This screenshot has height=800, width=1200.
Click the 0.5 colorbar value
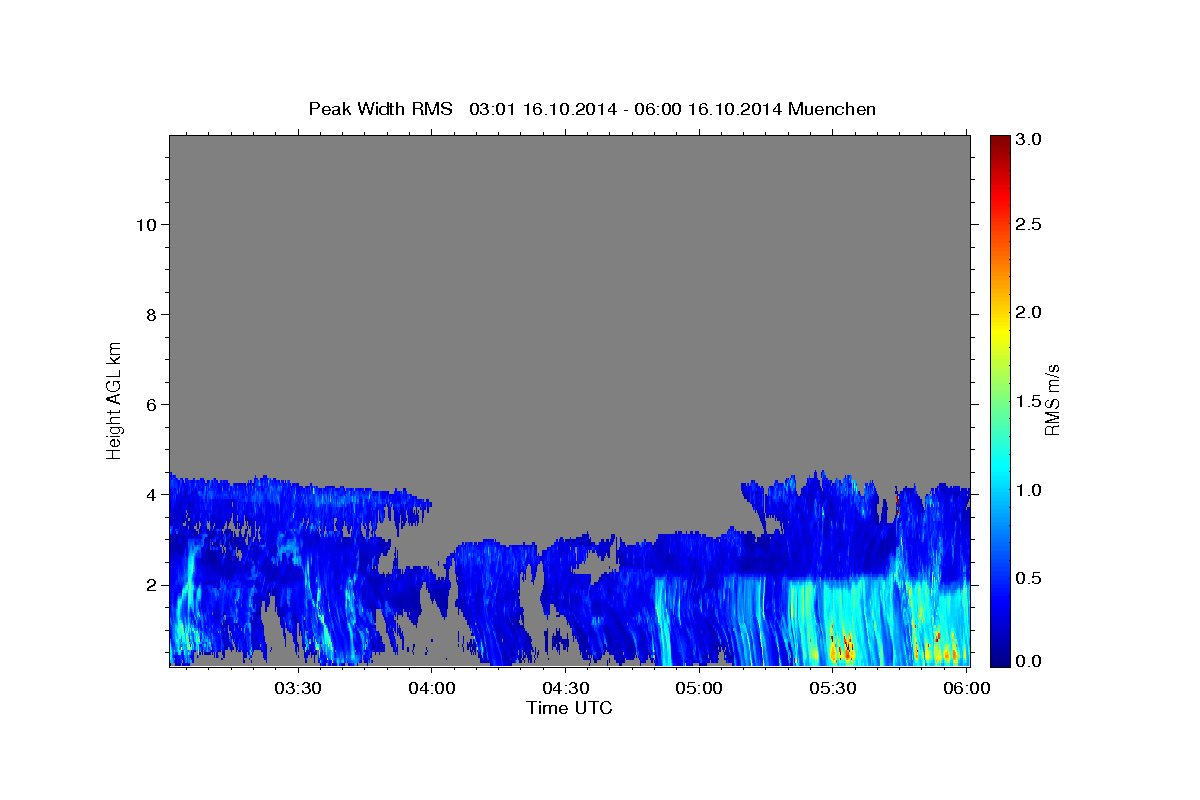(x=1029, y=578)
